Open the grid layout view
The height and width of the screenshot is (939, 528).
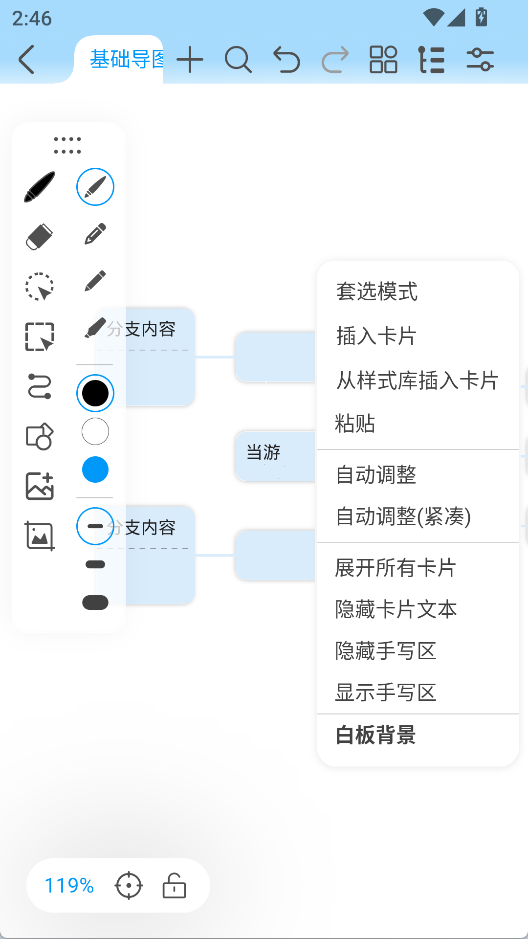pyautogui.click(x=383, y=59)
